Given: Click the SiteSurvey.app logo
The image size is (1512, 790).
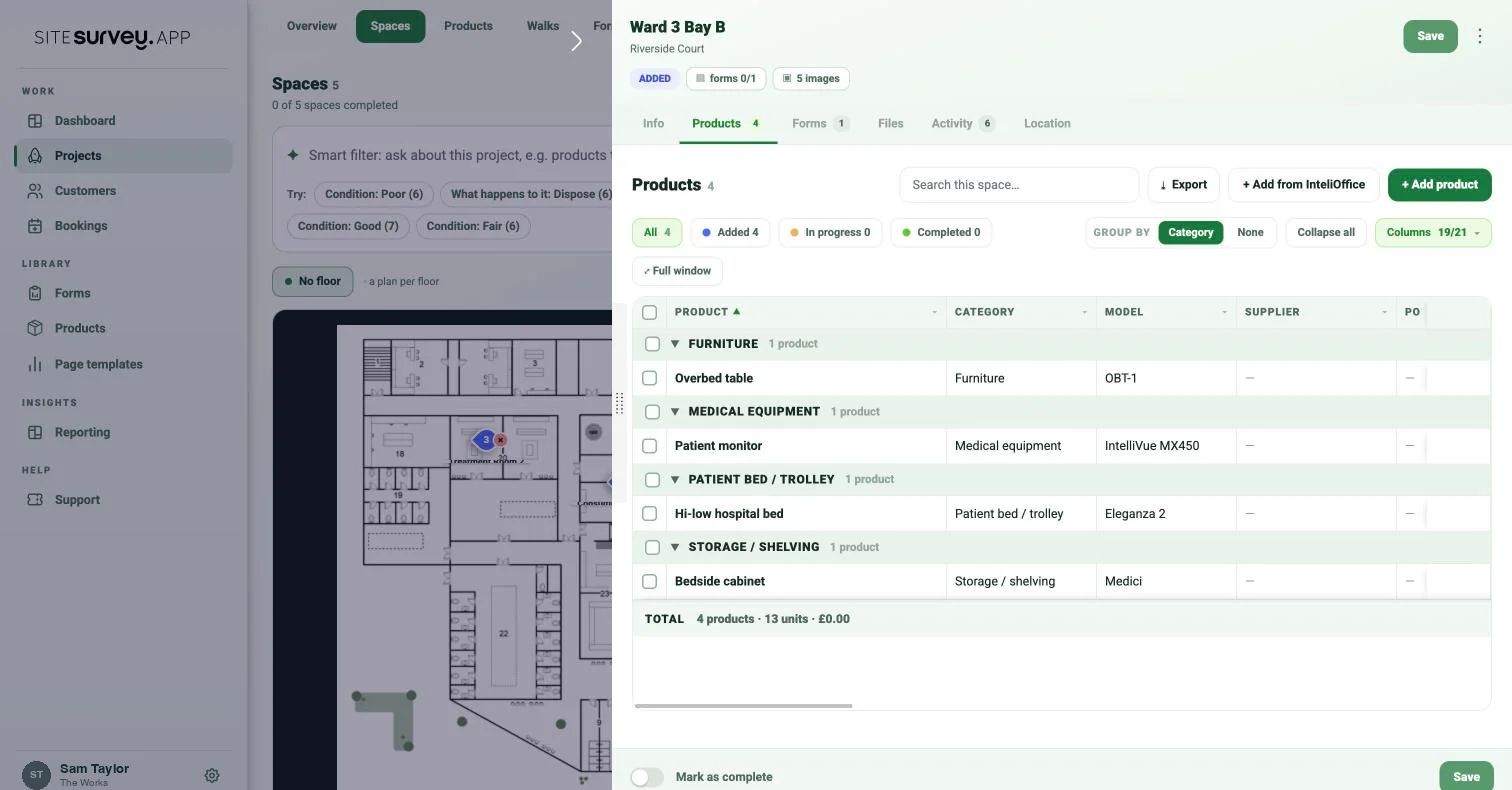Looking at the screenshot, I should pyautogui.click(x=112, y=38).
